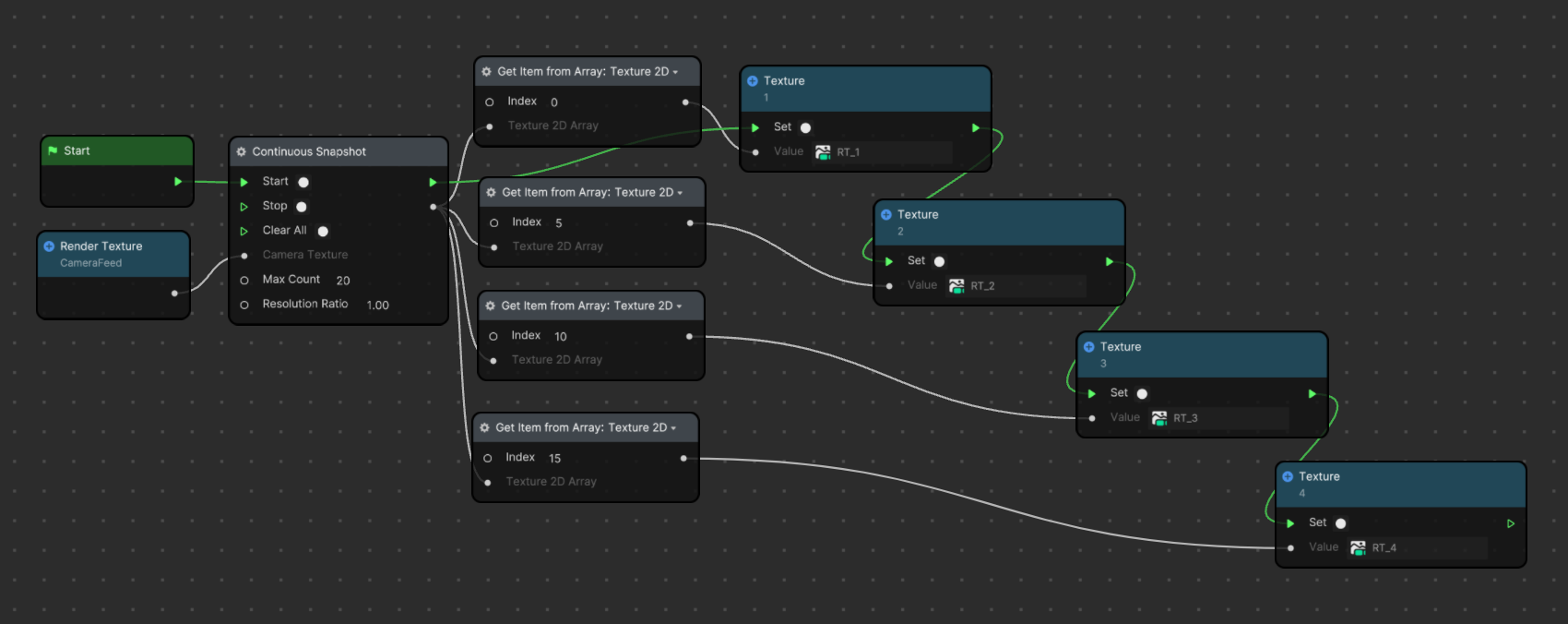
Task: Click output port of Index 0 Get Item node
Action: click(685, 102)
